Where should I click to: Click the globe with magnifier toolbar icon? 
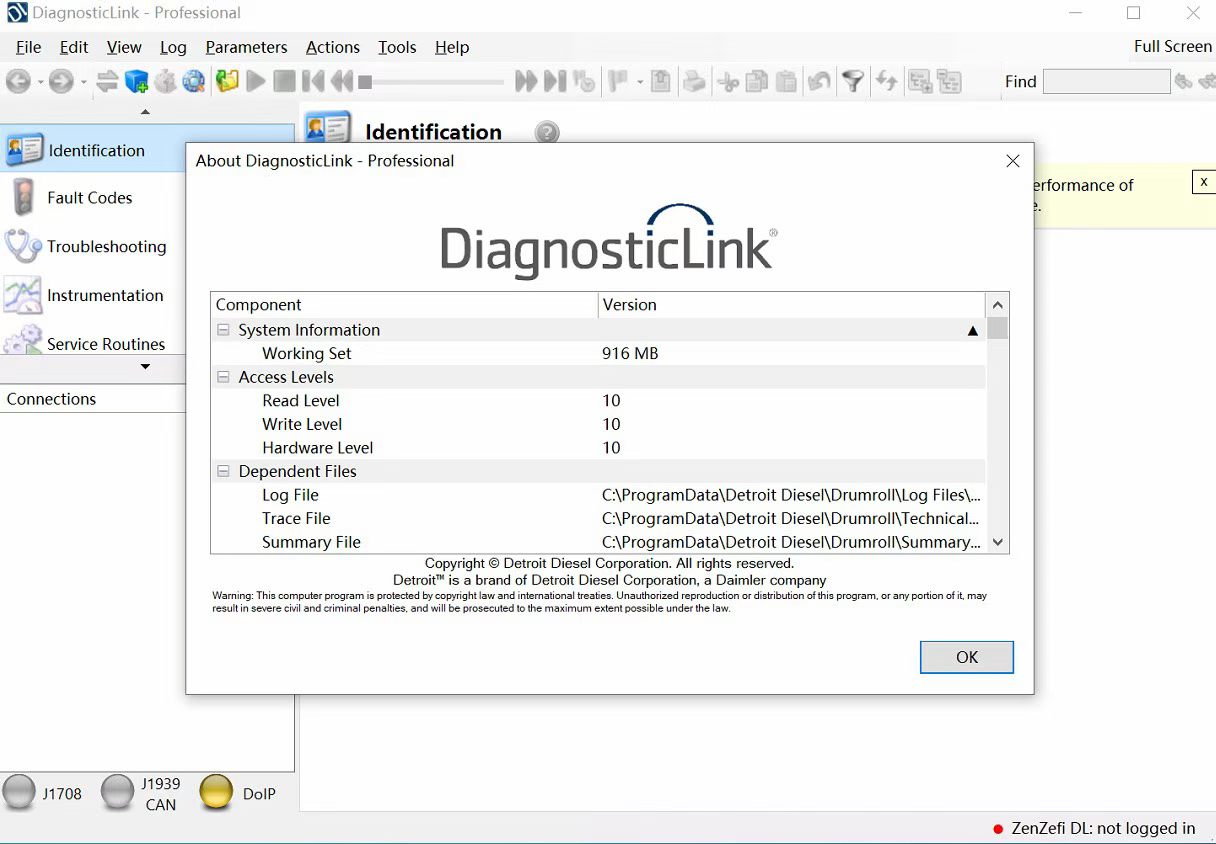coord(194,82)
